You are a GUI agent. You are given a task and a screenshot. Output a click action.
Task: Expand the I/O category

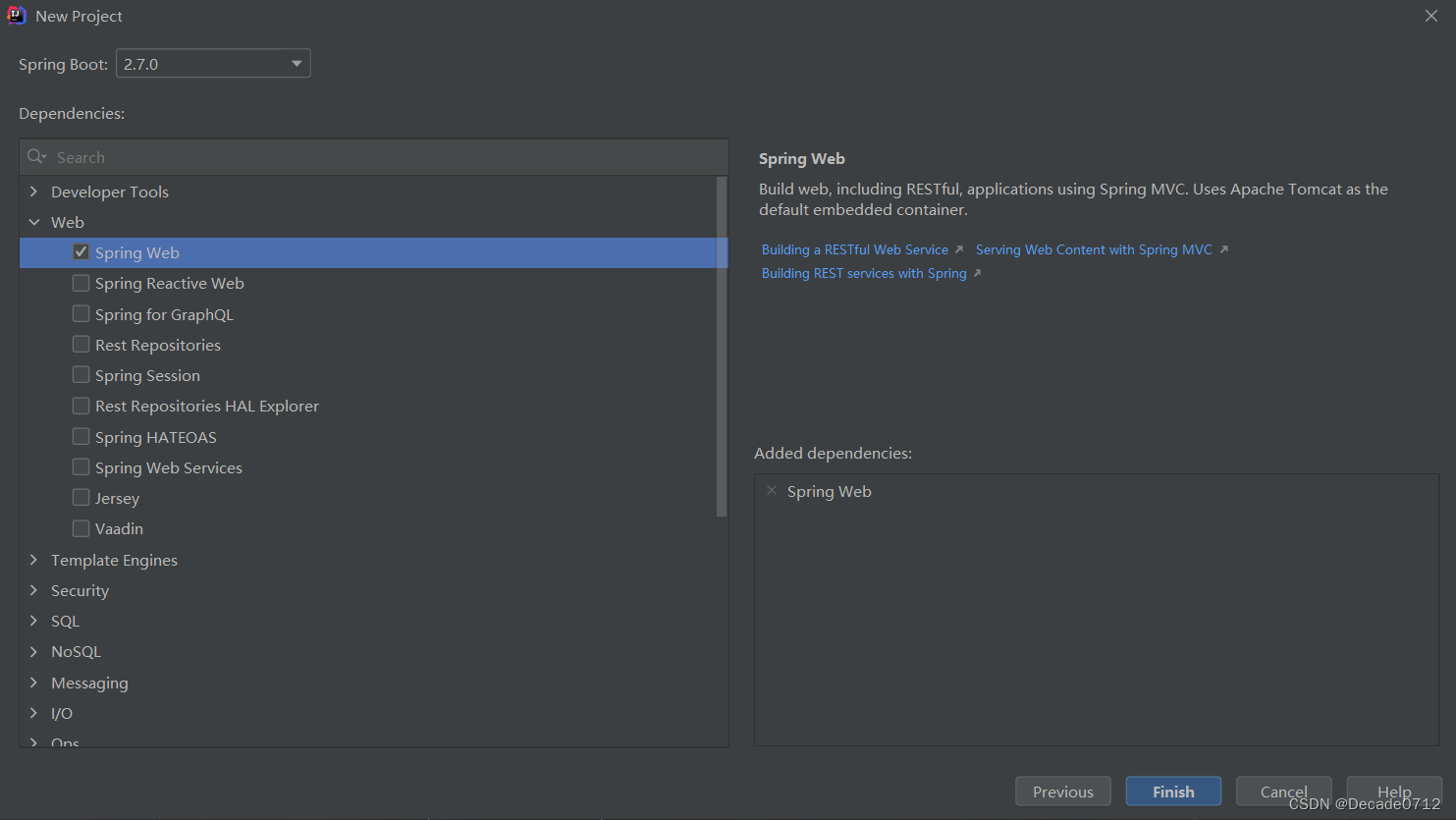coord(34,713)
